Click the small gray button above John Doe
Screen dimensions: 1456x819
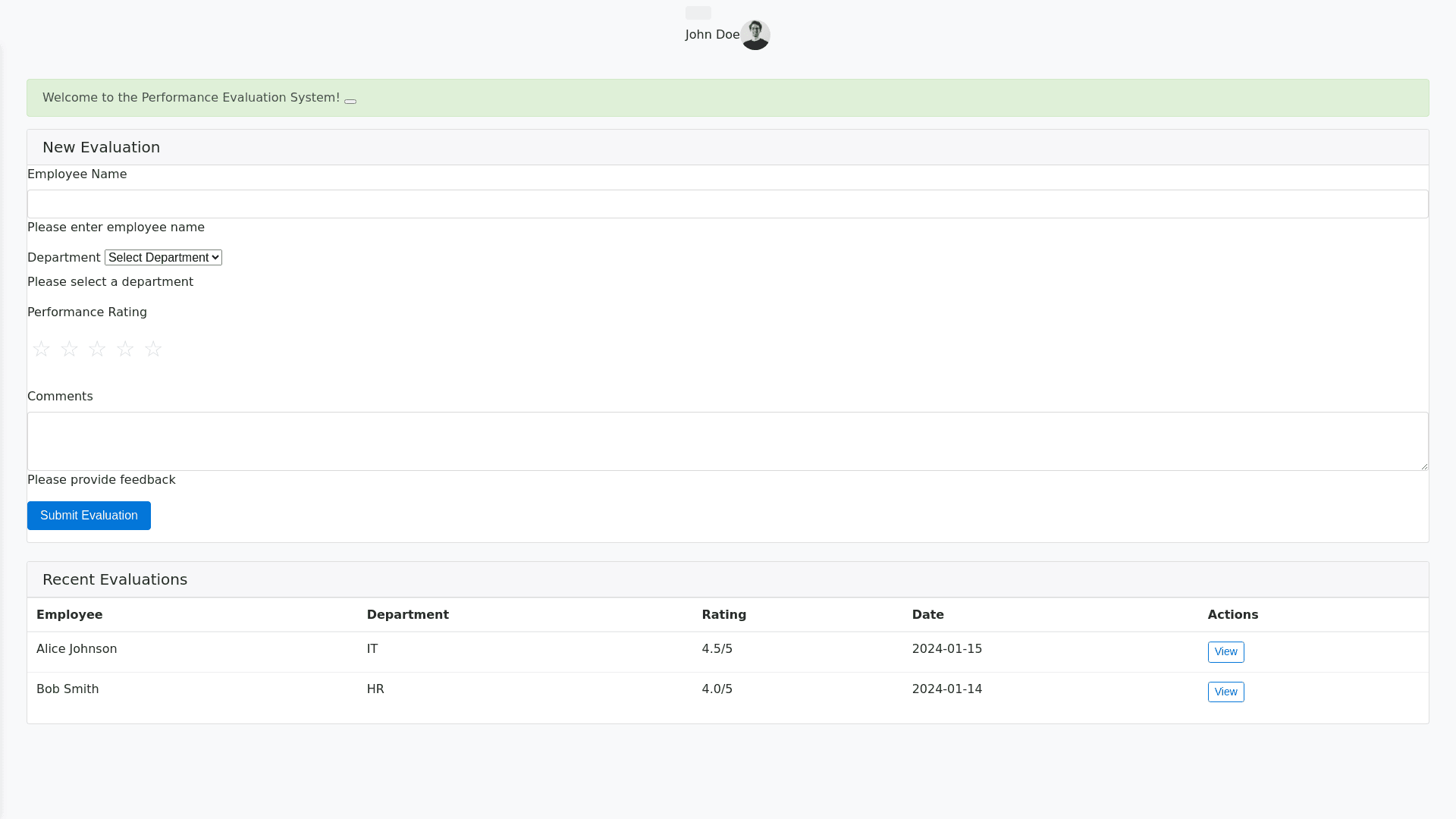[698, 13]
